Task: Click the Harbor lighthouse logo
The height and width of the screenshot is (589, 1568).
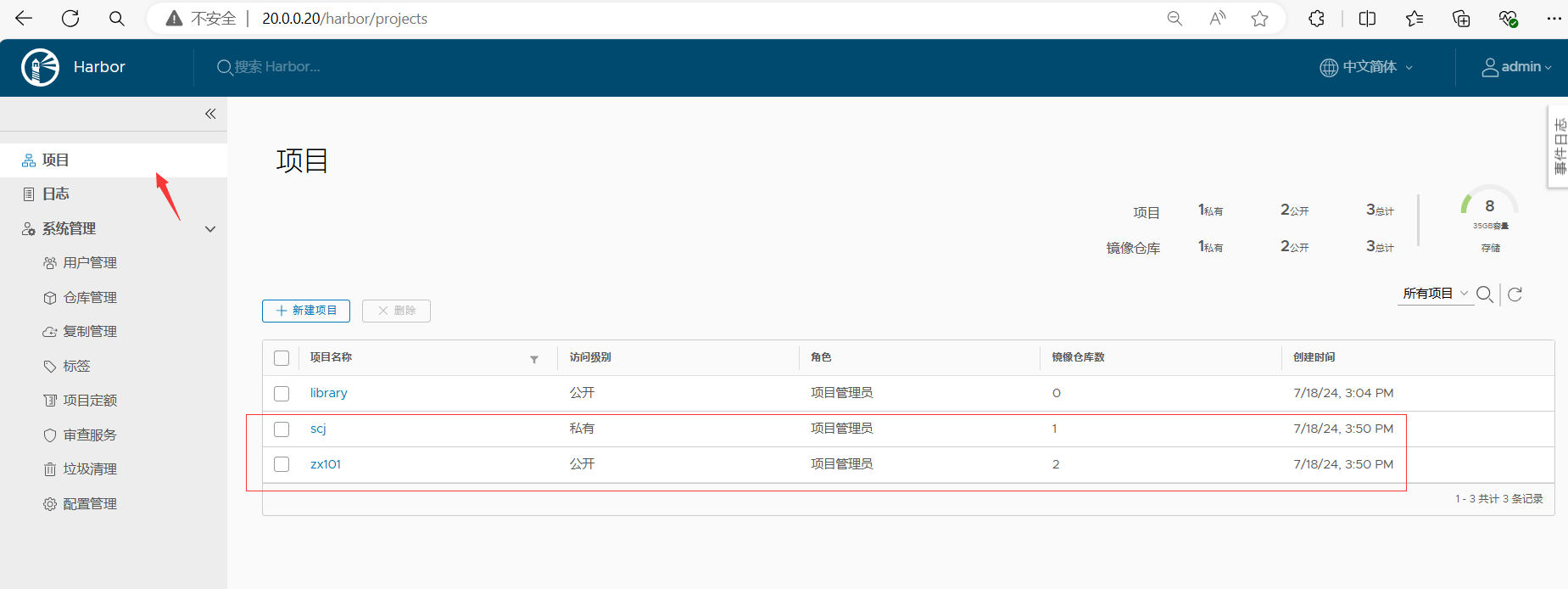Action: 40,67
